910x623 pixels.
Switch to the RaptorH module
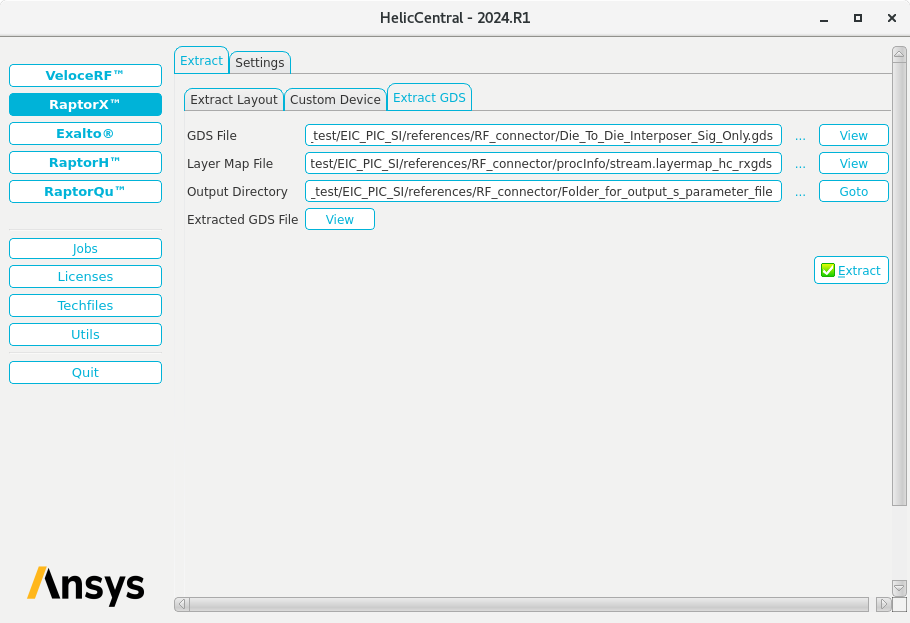coord(85,163)
